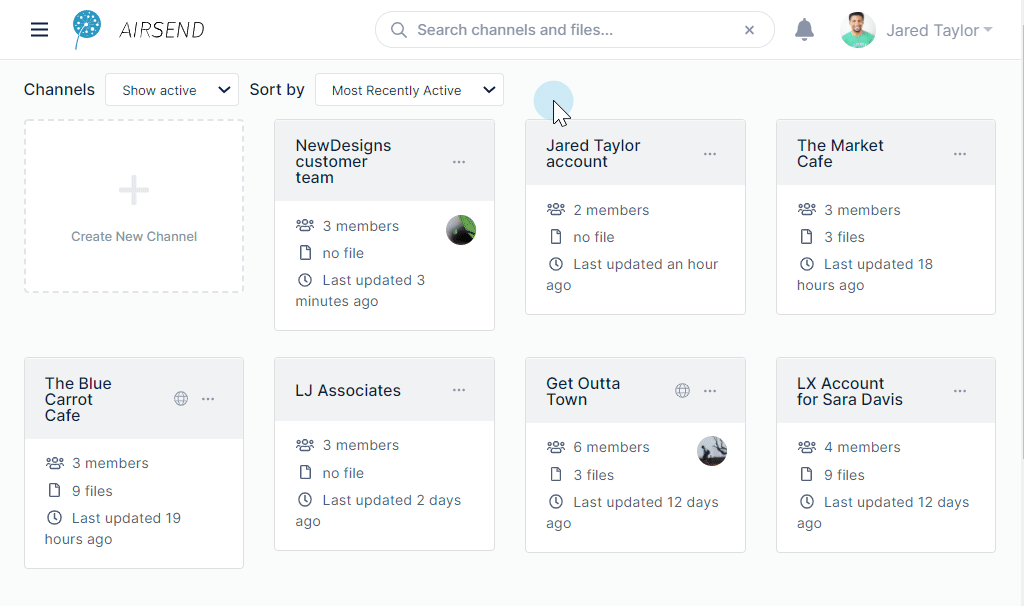Click the globe icon on Get Outta Town
Image resolution: width=1024 pixels, height=606 pixels.
click(682, 391)
